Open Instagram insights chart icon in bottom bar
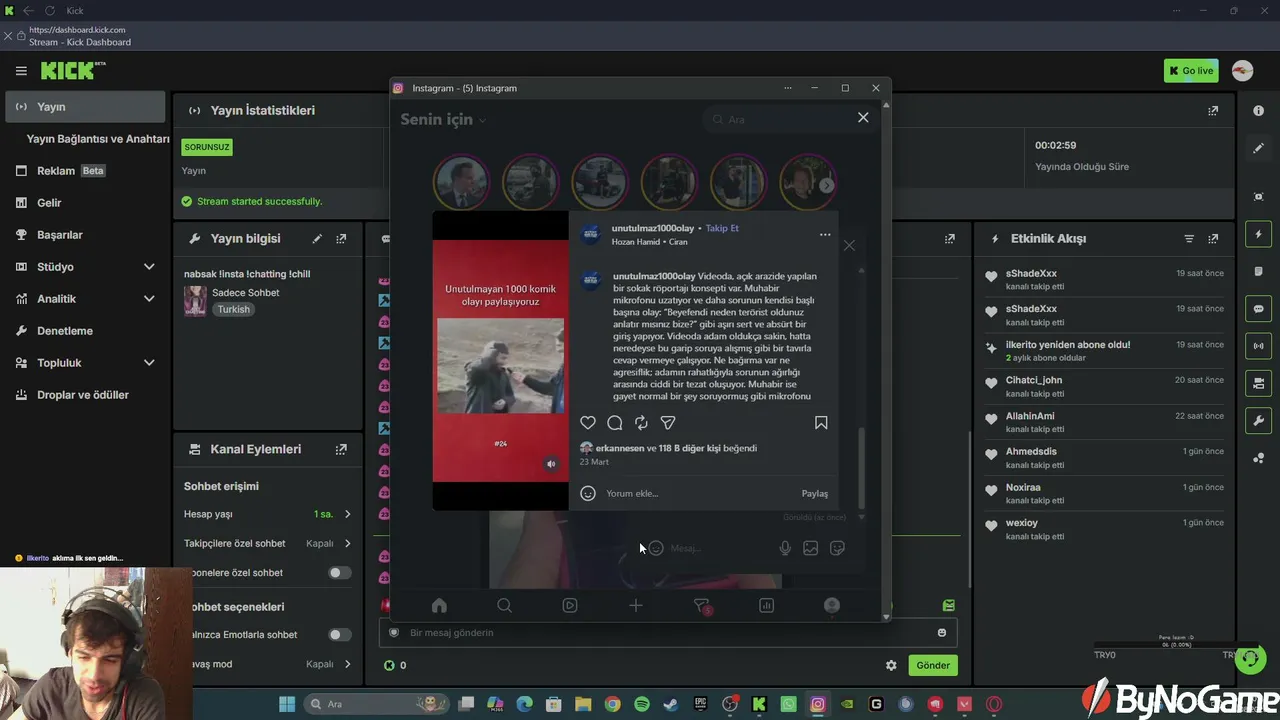This screenshot has height=720, width=1280. click(766, 605)
